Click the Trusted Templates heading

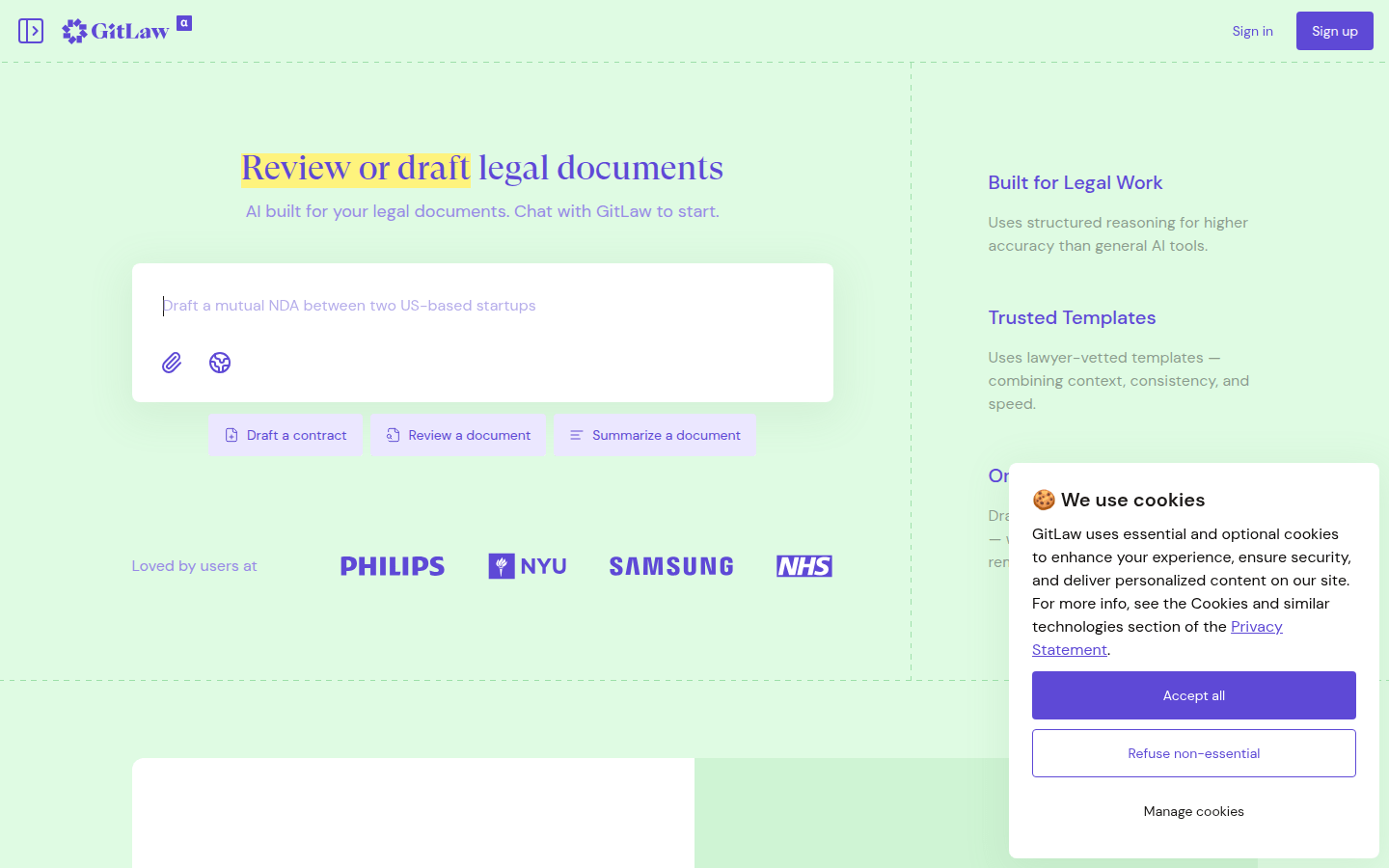[x=1072, y=317]
